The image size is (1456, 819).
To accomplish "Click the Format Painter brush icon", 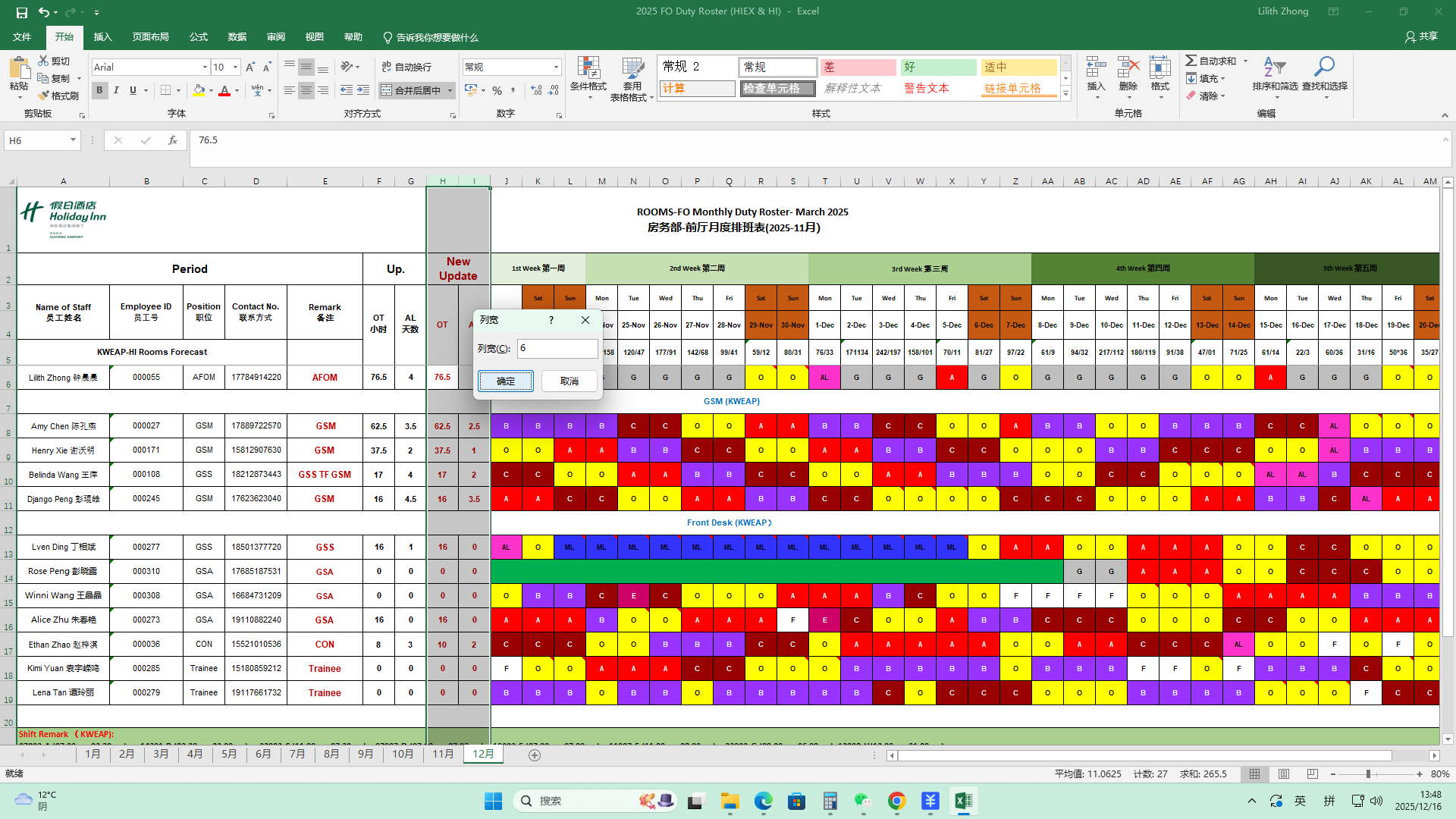I will tap(43, 96).
